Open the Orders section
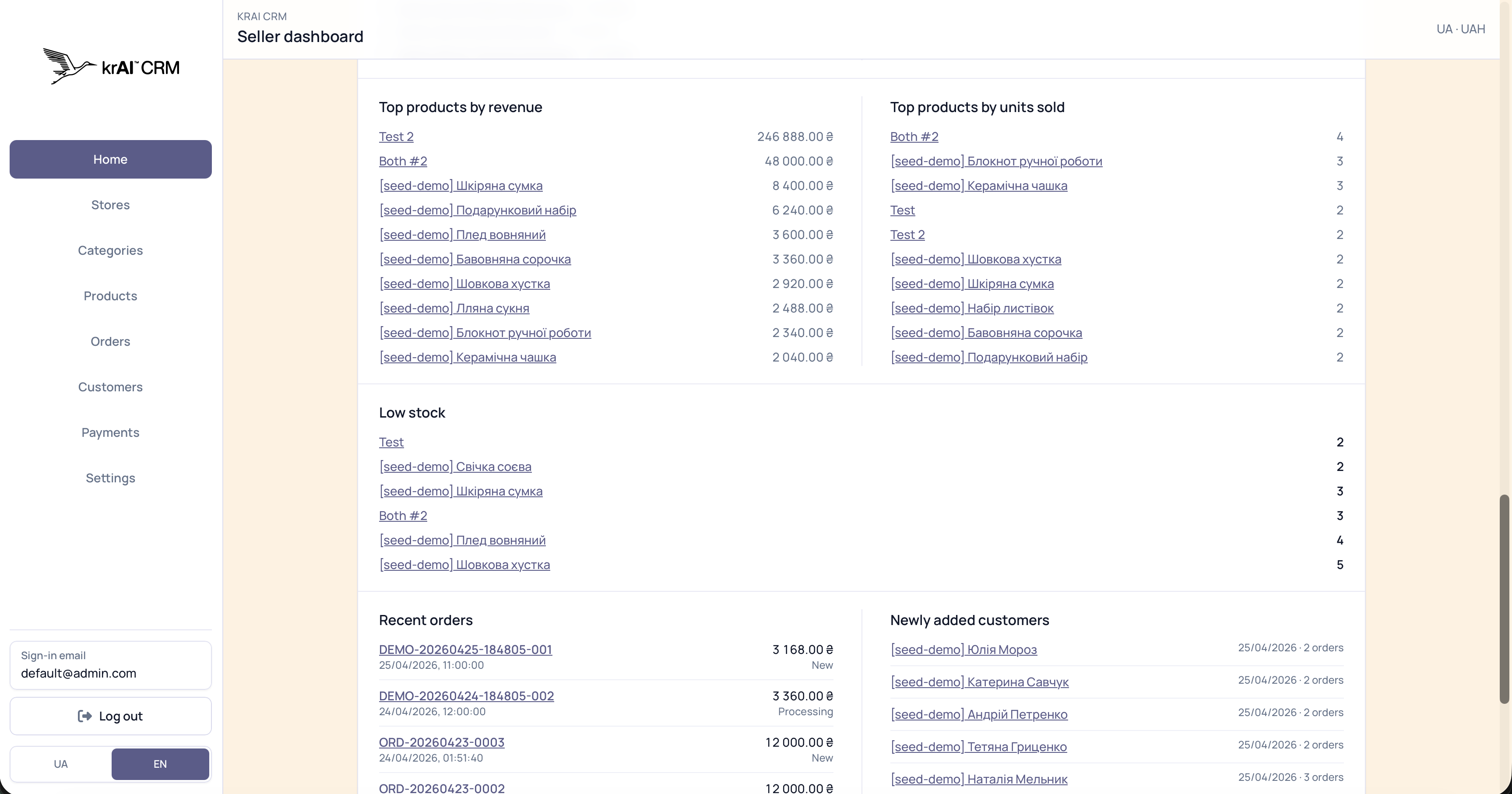1512x794 pixels. click(110, 341)
